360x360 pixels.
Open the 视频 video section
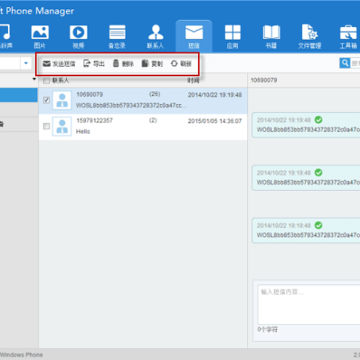point(78,36)
